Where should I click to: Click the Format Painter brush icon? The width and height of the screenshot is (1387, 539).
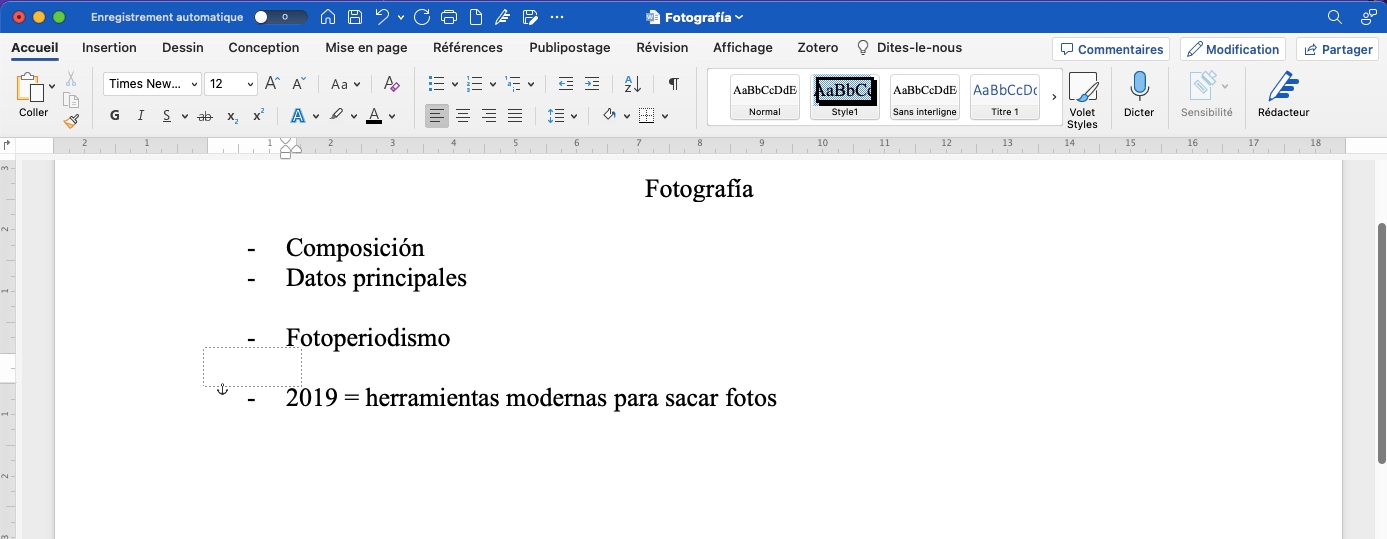pos(71,121)
